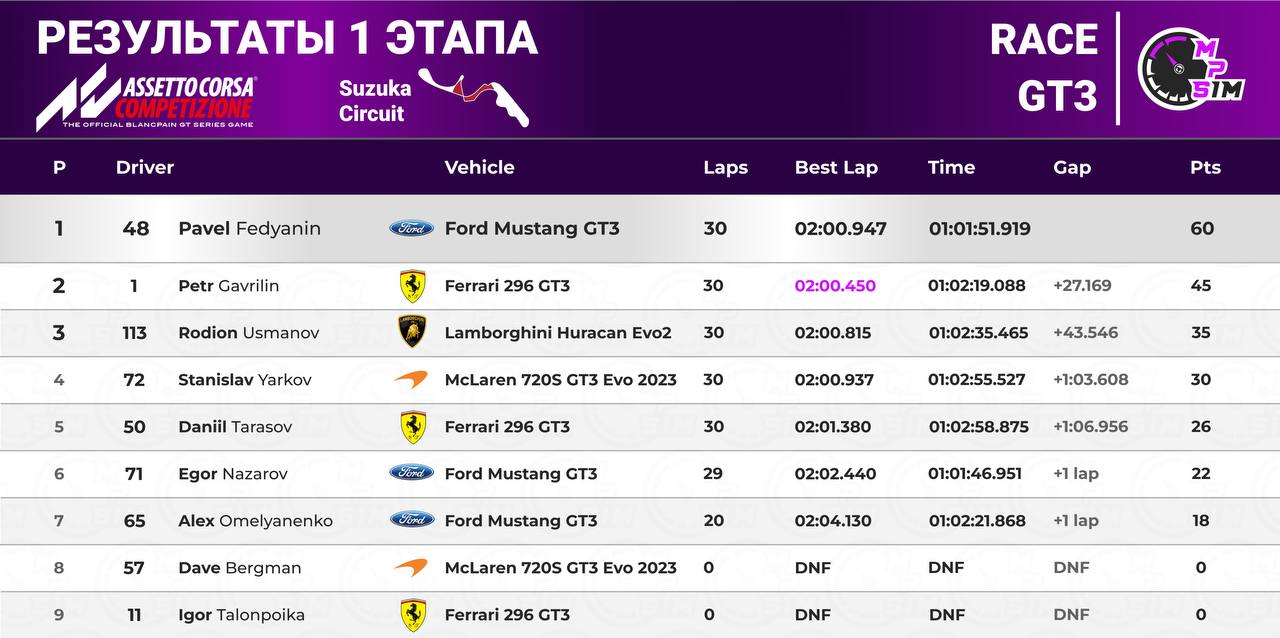The image size is (1280, 638).
Task: Select driver name Petr Gavrilin
Action: coord(228,286)
